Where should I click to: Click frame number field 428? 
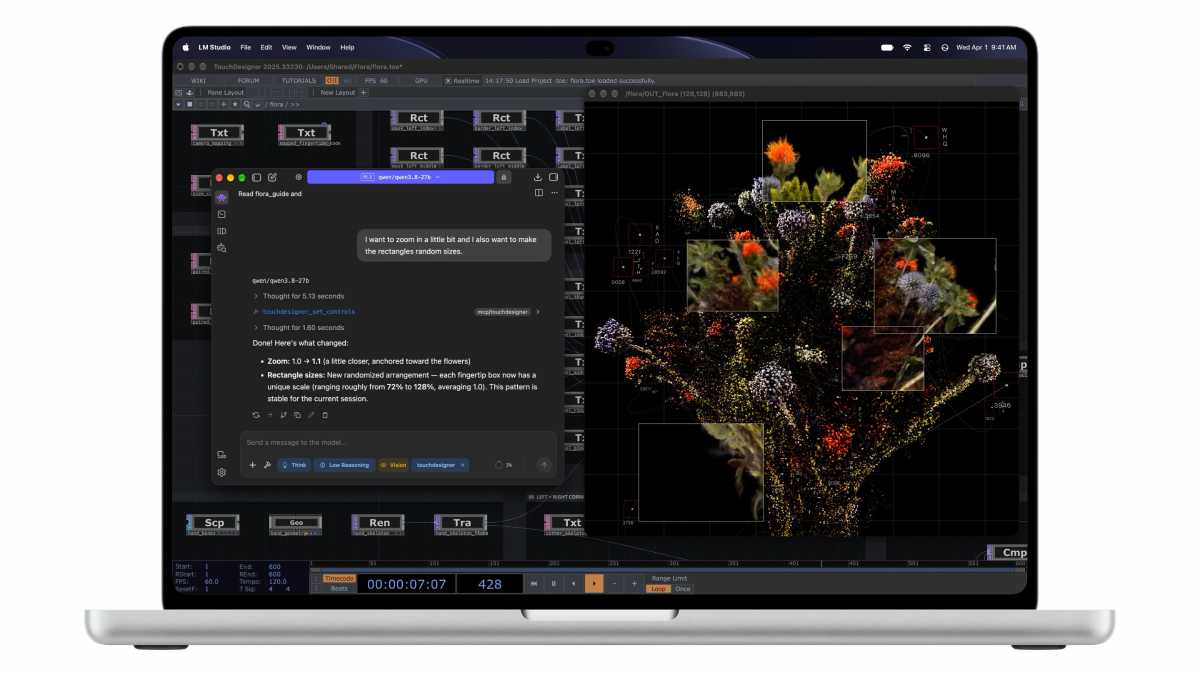pos(490,584)
